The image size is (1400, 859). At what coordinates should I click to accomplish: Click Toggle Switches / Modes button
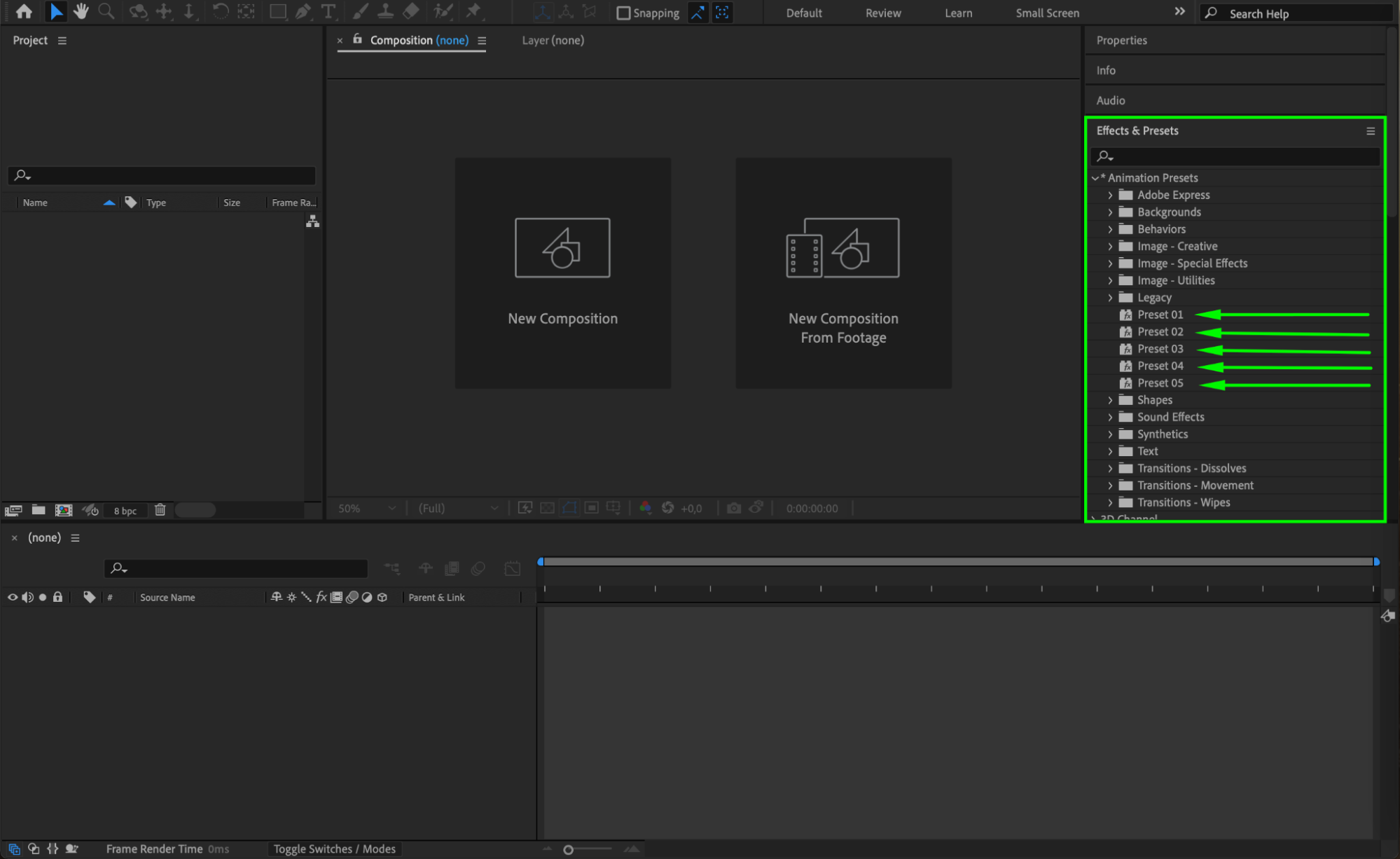click(334, 848)
